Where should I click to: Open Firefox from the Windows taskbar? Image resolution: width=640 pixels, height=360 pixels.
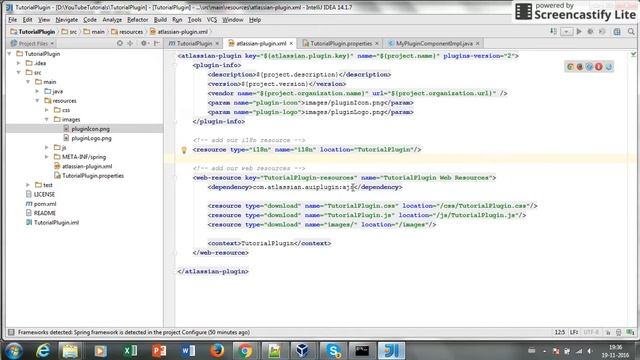(x=217, y=351)
